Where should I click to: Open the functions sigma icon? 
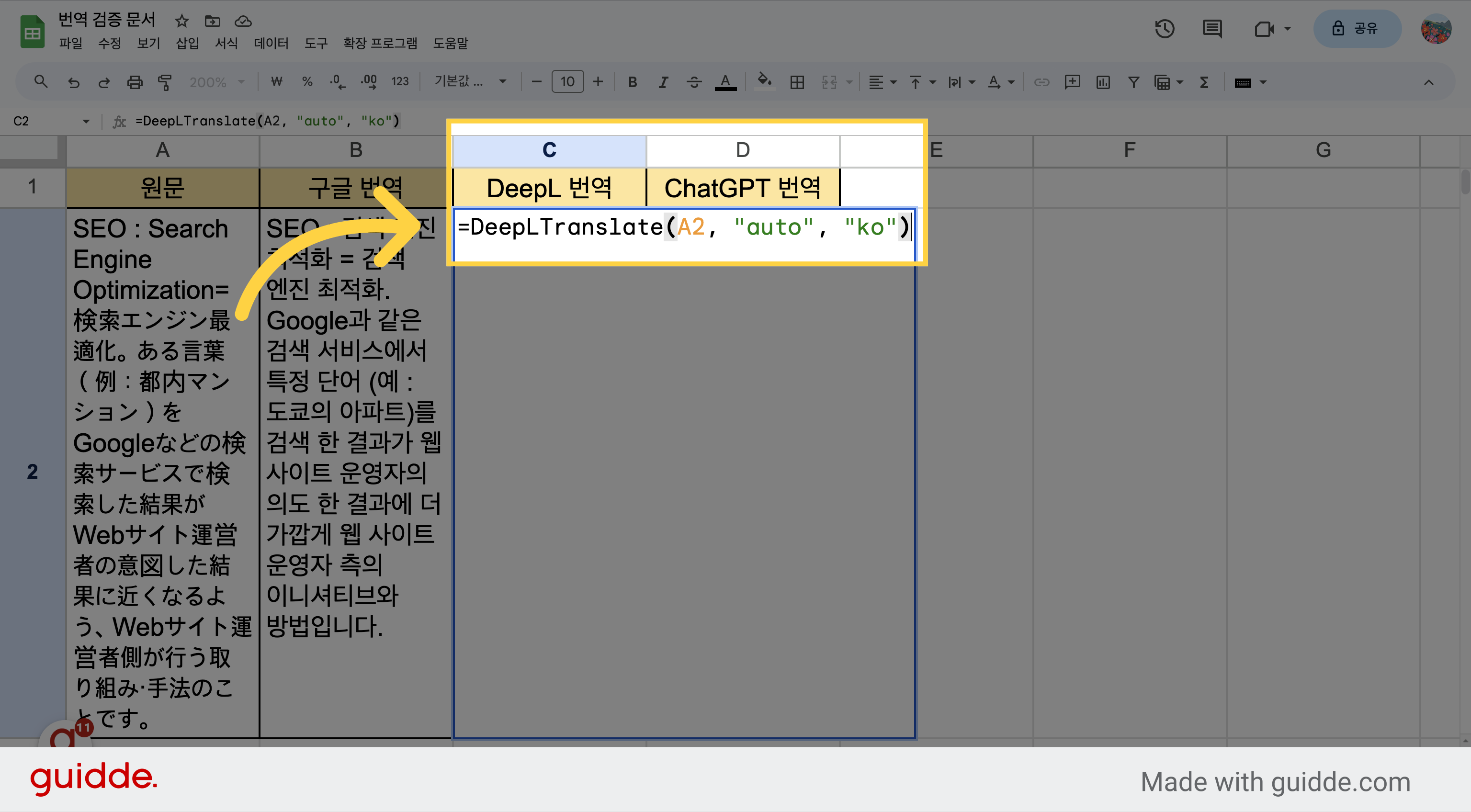1204,82
